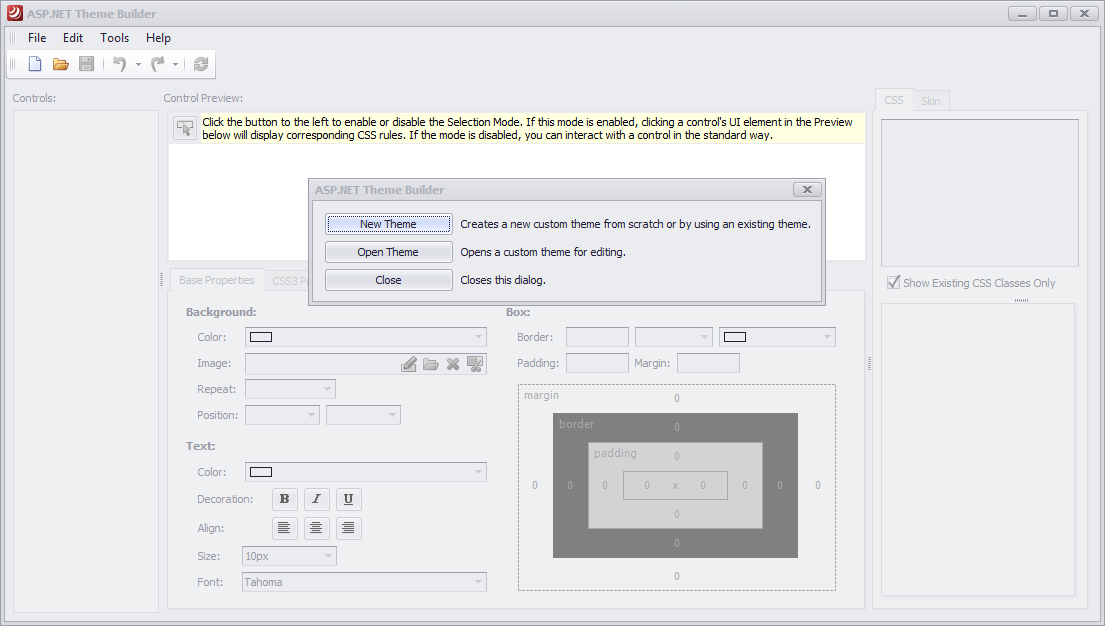Set text alignment to right
The width and height of the screenshot is (1105, 626).
348,528
